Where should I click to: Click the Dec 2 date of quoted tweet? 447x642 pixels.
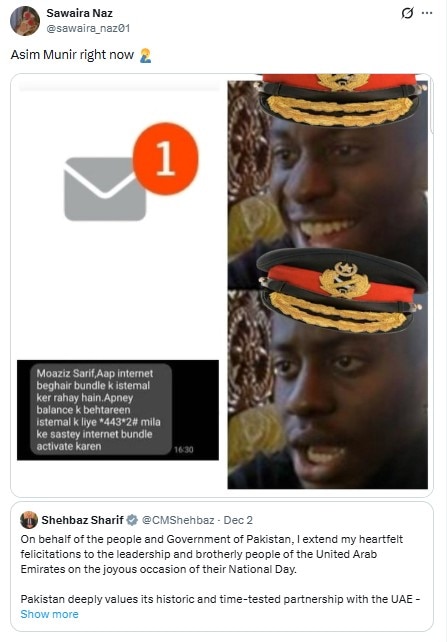click(238, 520)
